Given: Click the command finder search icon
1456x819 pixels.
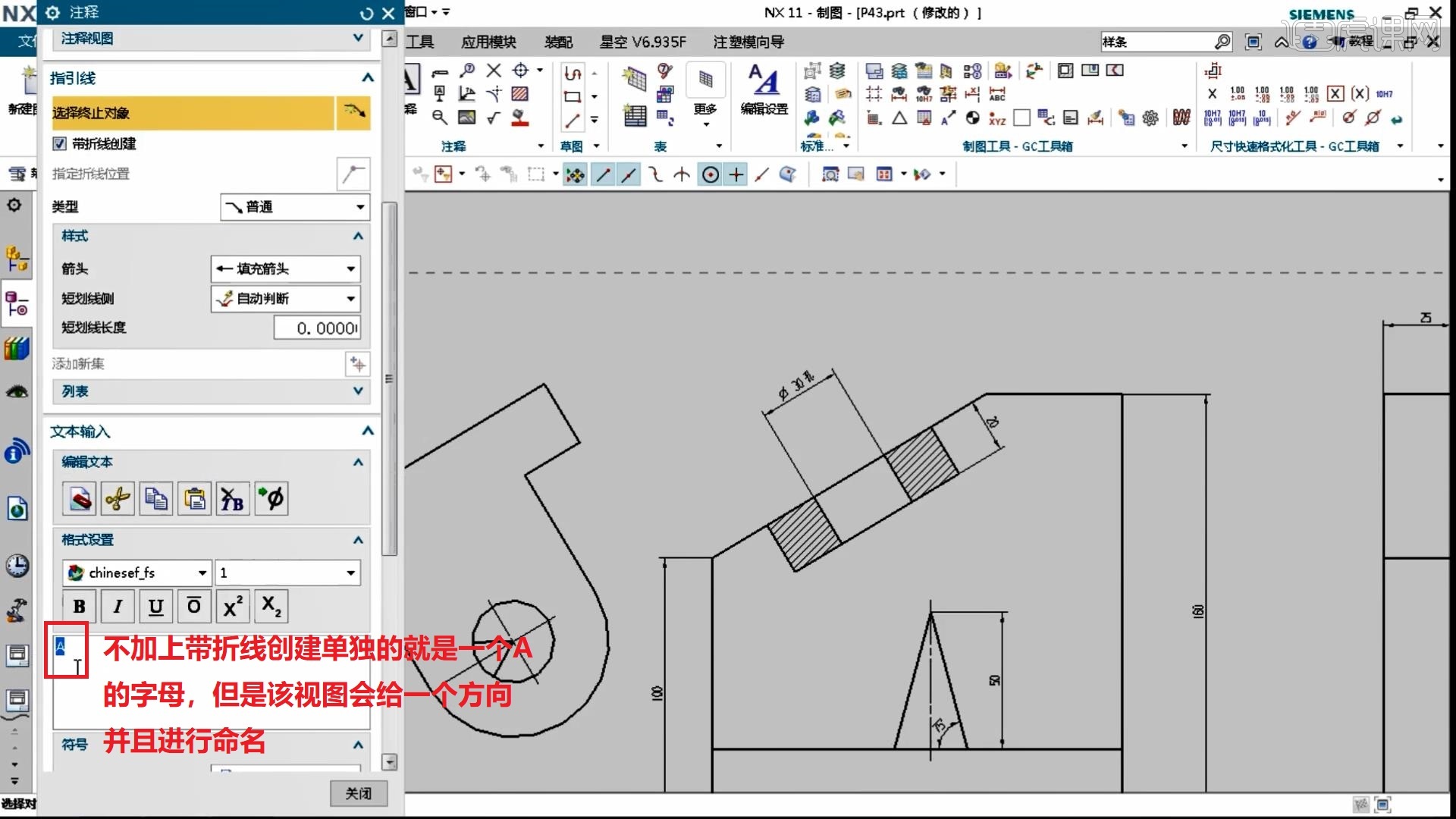Looking at the screenshot, I should point(1222,42).
